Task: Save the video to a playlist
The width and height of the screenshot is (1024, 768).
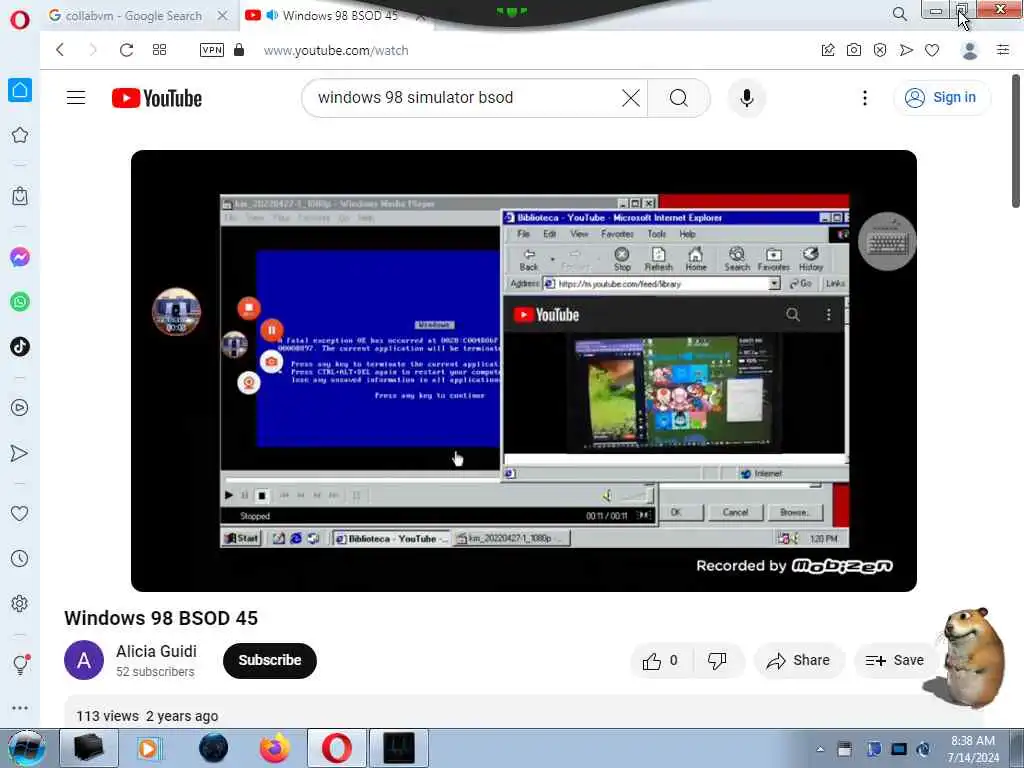Action: [x=895, y=661]
